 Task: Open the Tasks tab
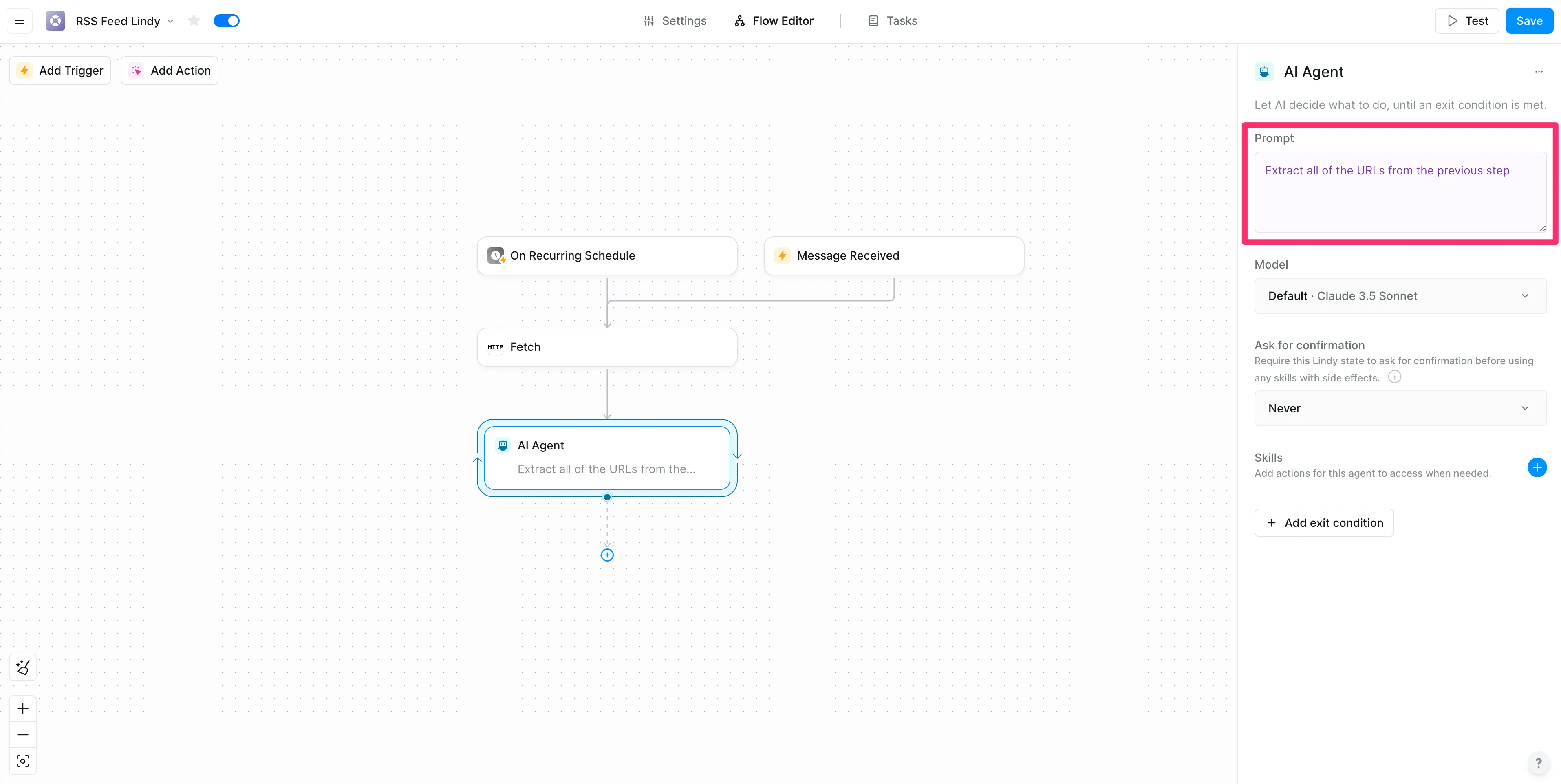coord(893,21)
